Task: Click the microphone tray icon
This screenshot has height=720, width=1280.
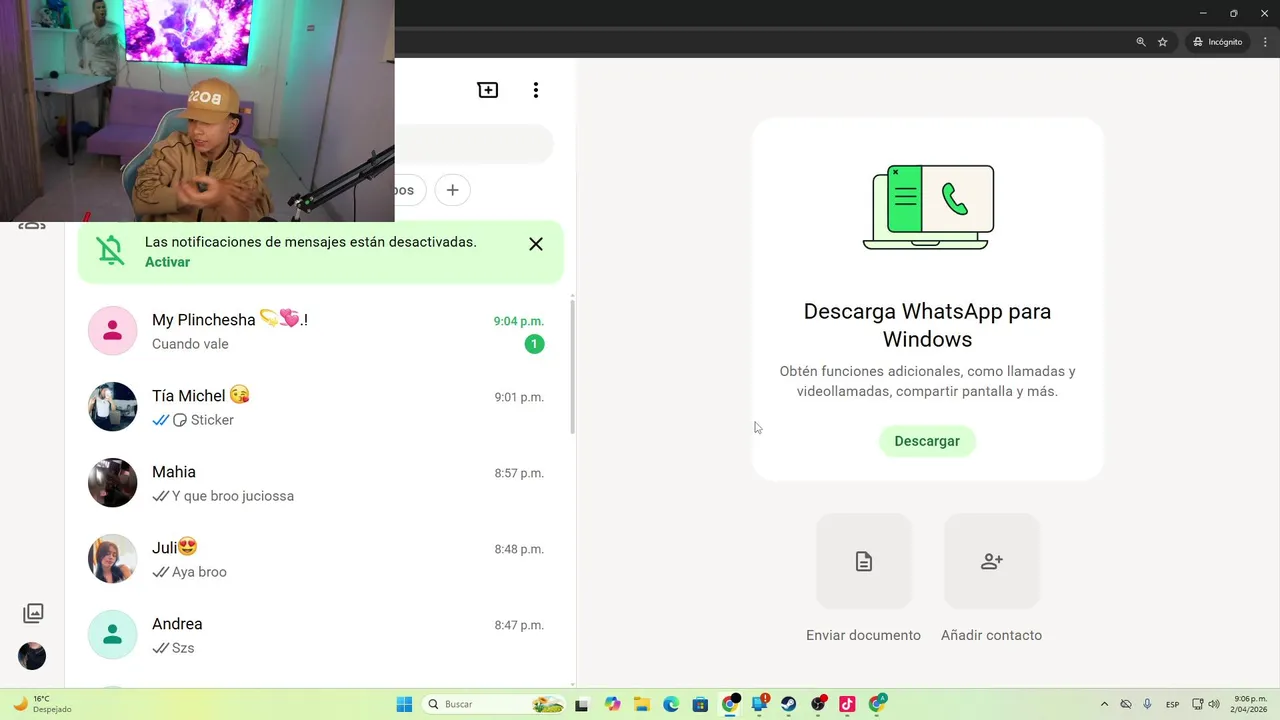Action: pyautogui.click(x=1147, y=704)
